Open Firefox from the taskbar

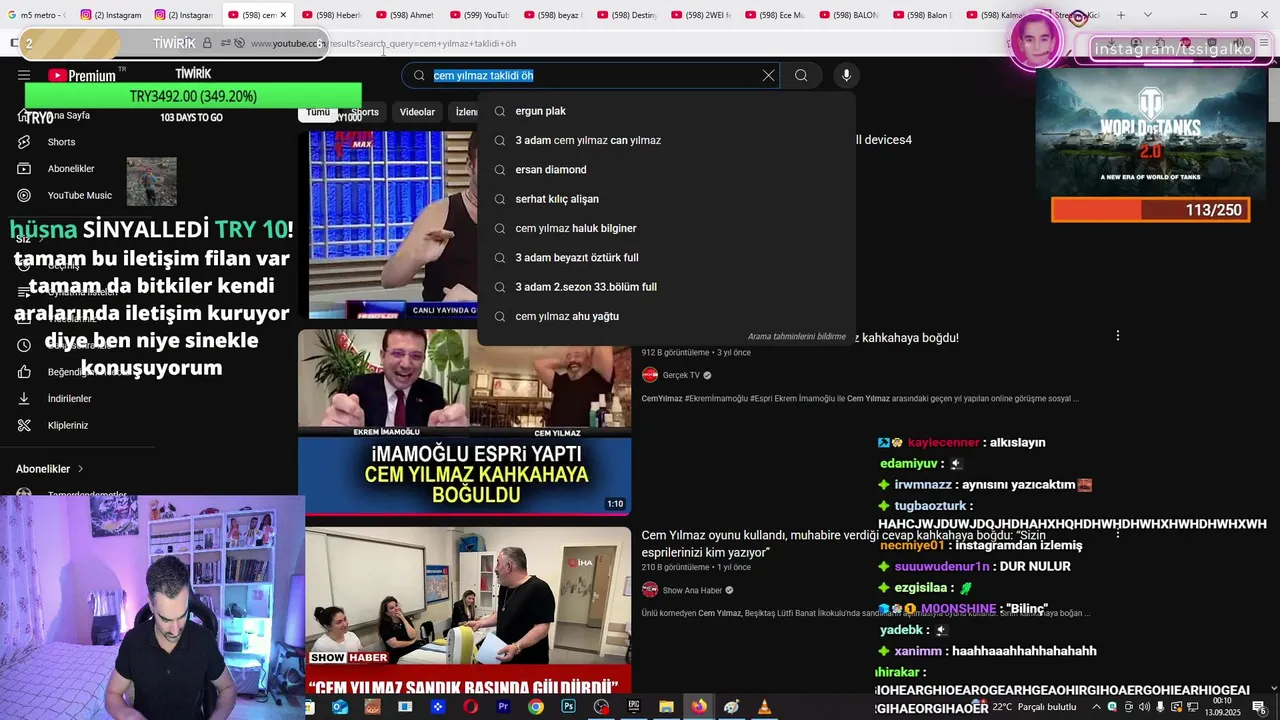tap(699, 707)
